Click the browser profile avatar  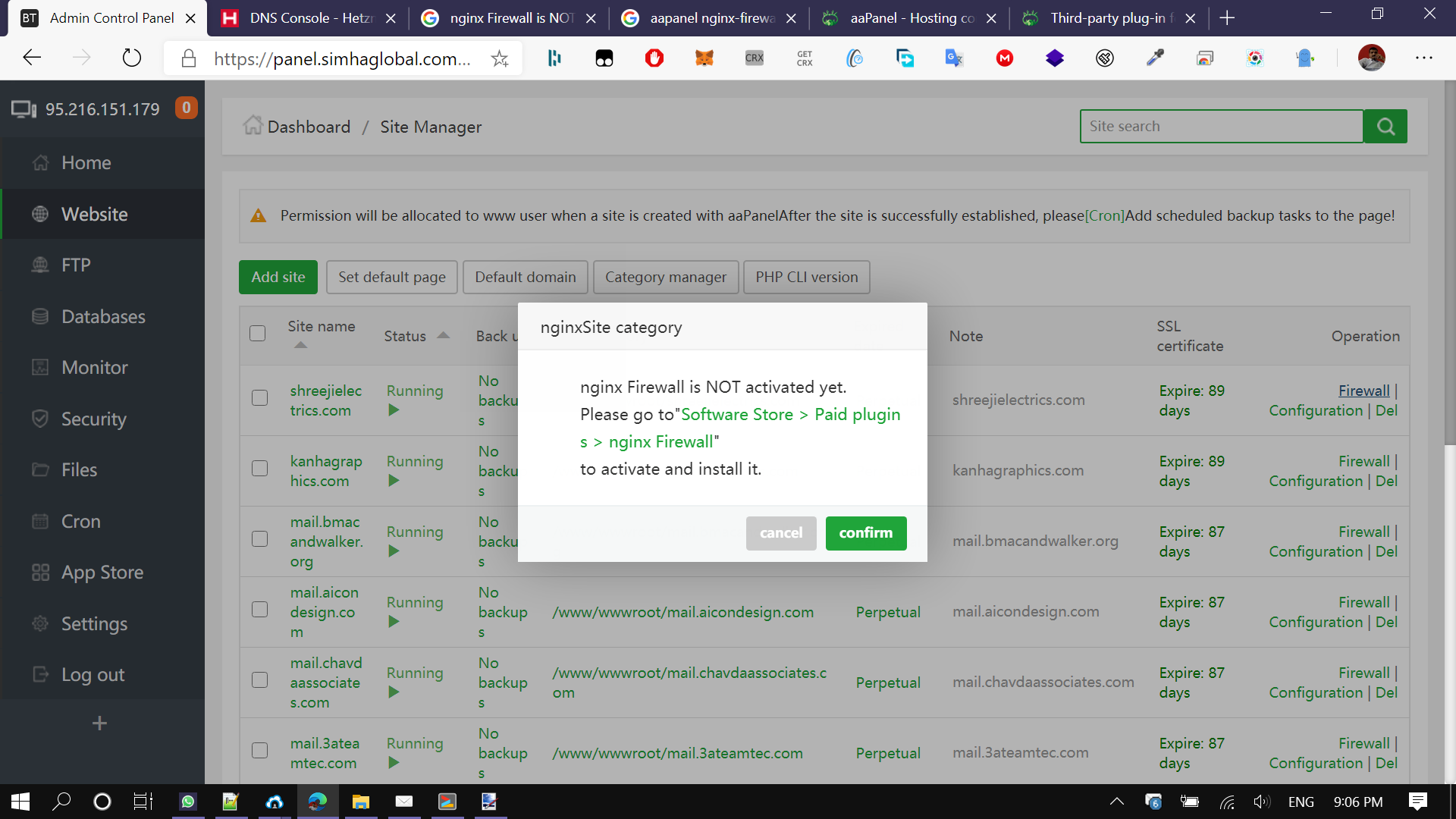coord(1371,58)
